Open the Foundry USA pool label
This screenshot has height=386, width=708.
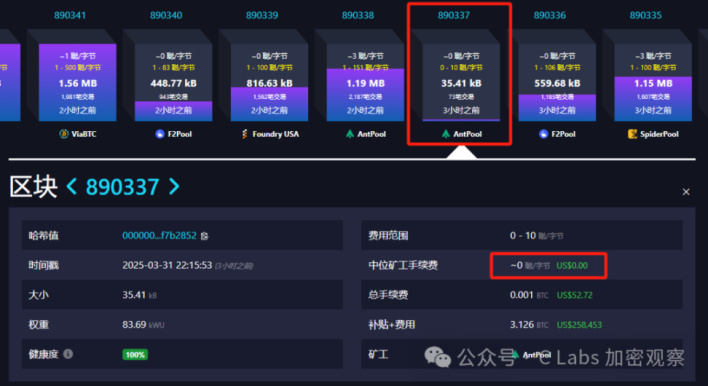point(275,134)
